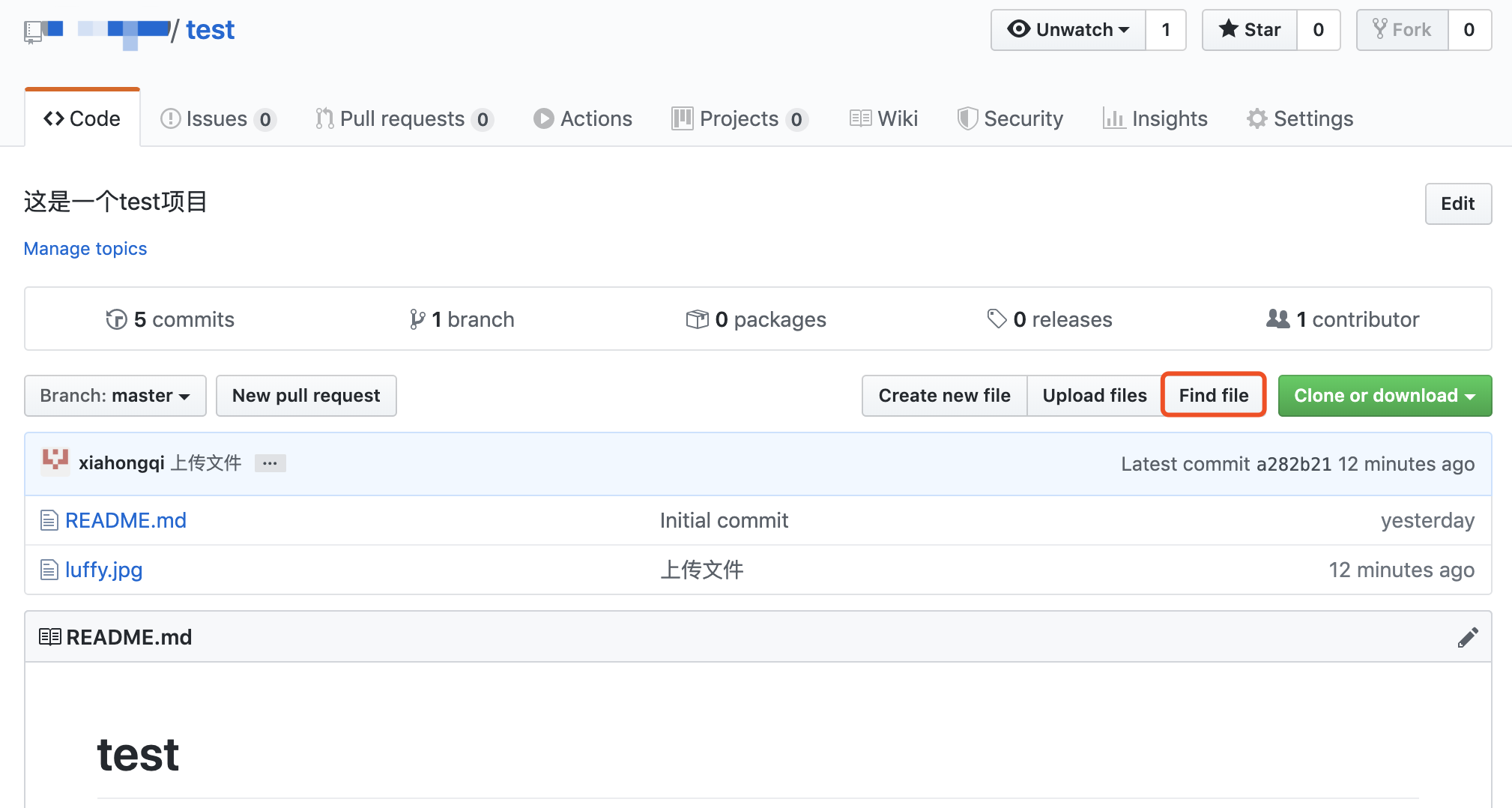Click the forks count of 0
Viewport: 1512px width, 808px height.
click(1469, 30)
